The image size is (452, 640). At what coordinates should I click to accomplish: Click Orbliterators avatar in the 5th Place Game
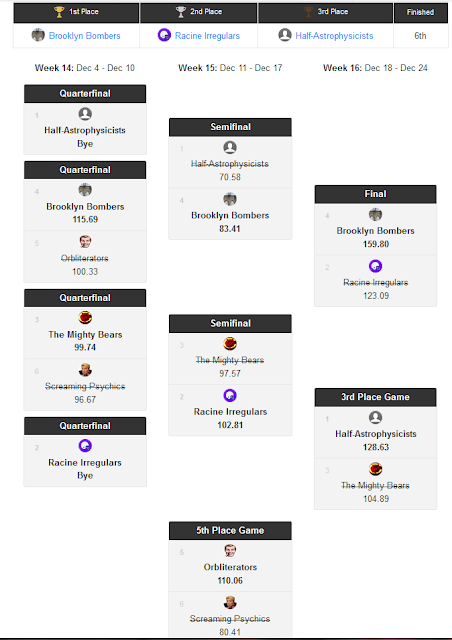click(x=230, y=551)
